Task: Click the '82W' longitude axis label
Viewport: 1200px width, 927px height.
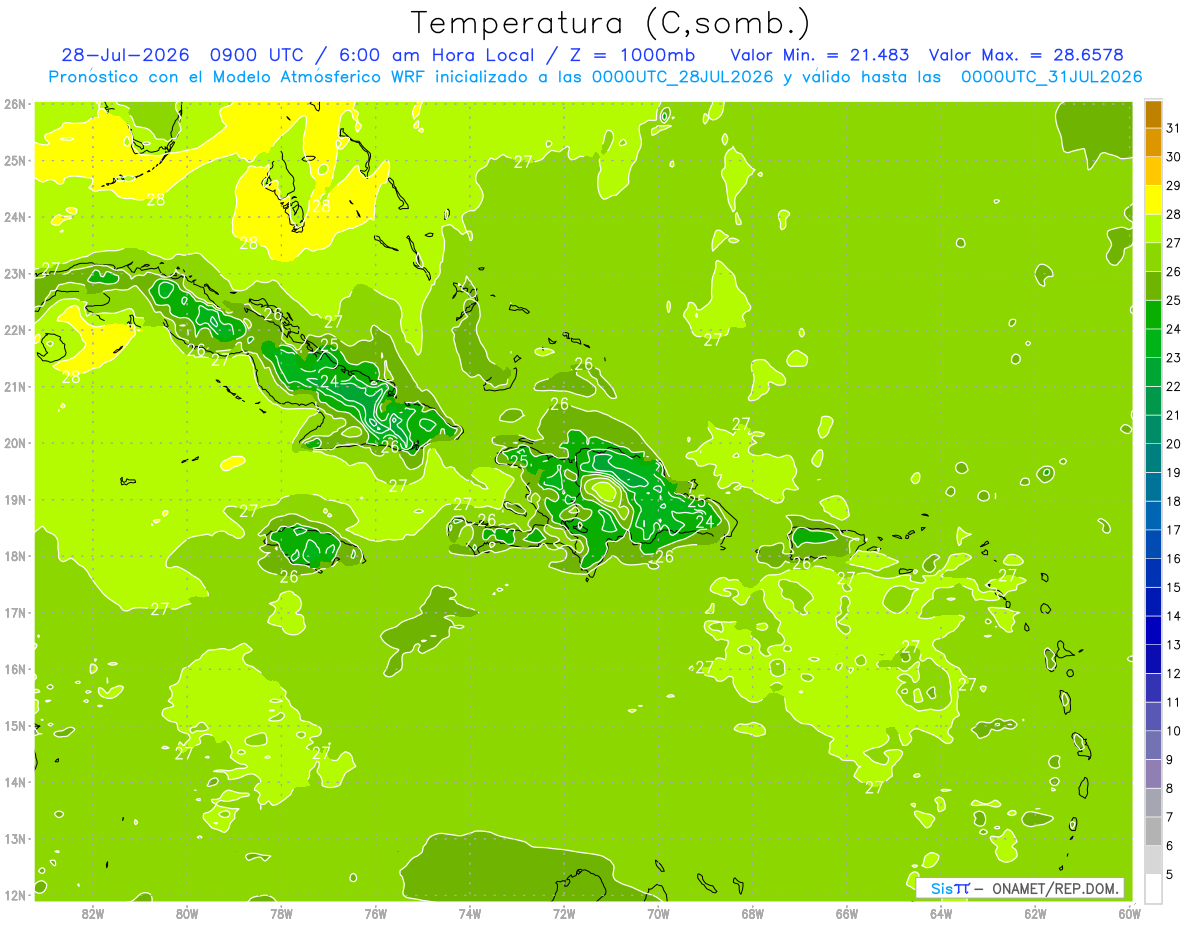Action: coord(93,913)
